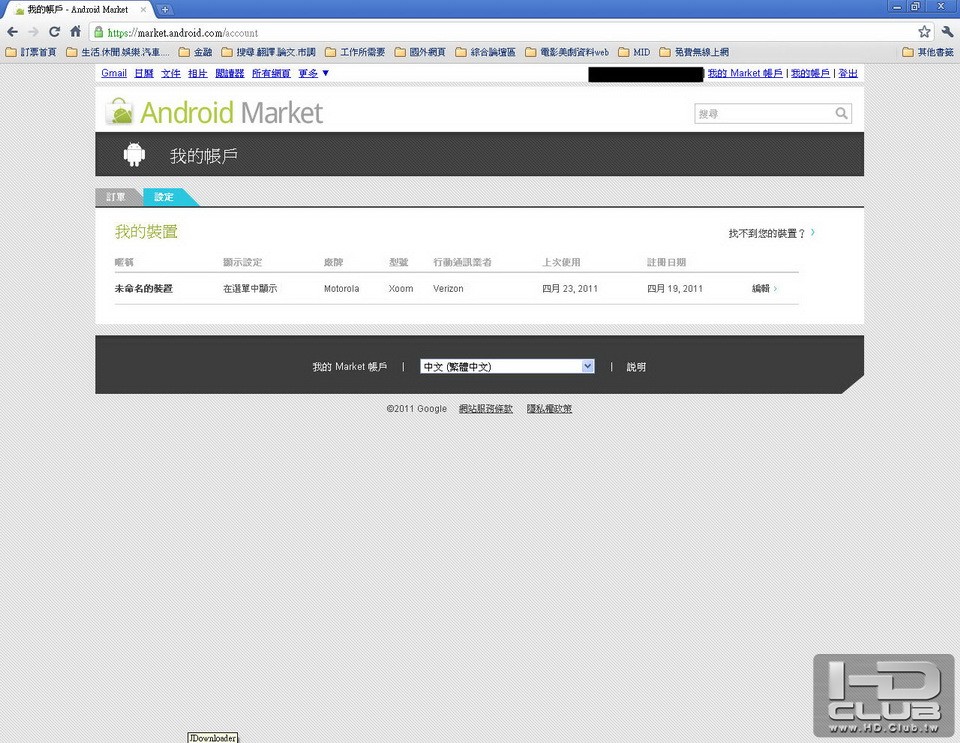Close the Android Market browser tab
This screenshot has width=960, height=743.
click(x=143, y=10)
